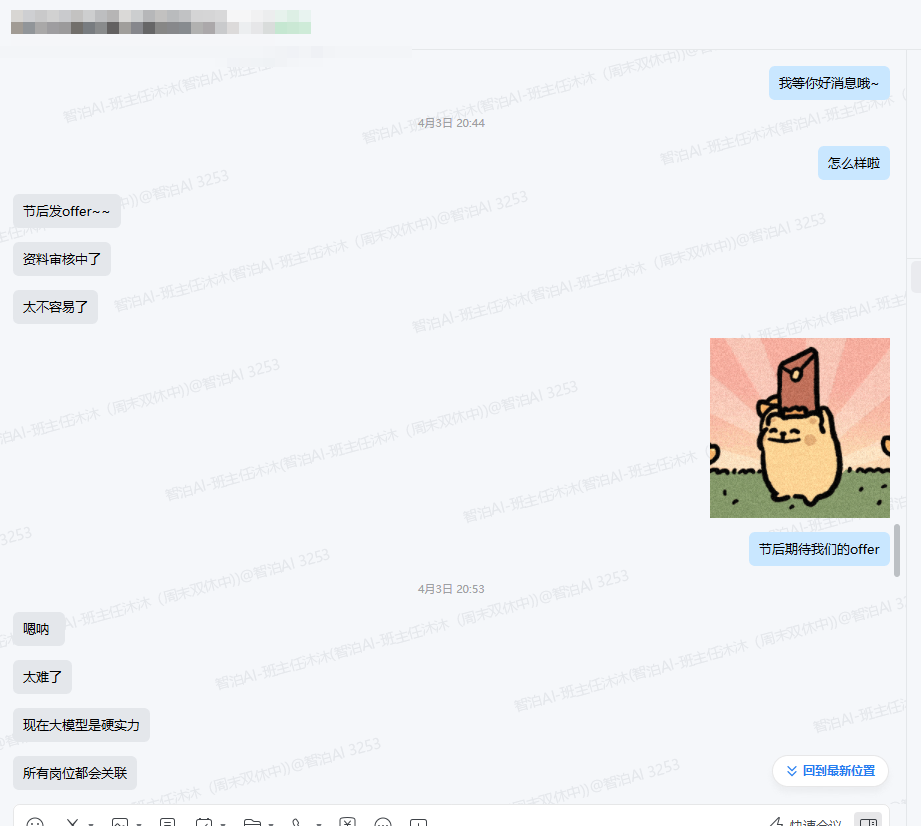Click the 回到最新位置 button
The width and height of the screenshot is (921, 826).
point(830,770)
